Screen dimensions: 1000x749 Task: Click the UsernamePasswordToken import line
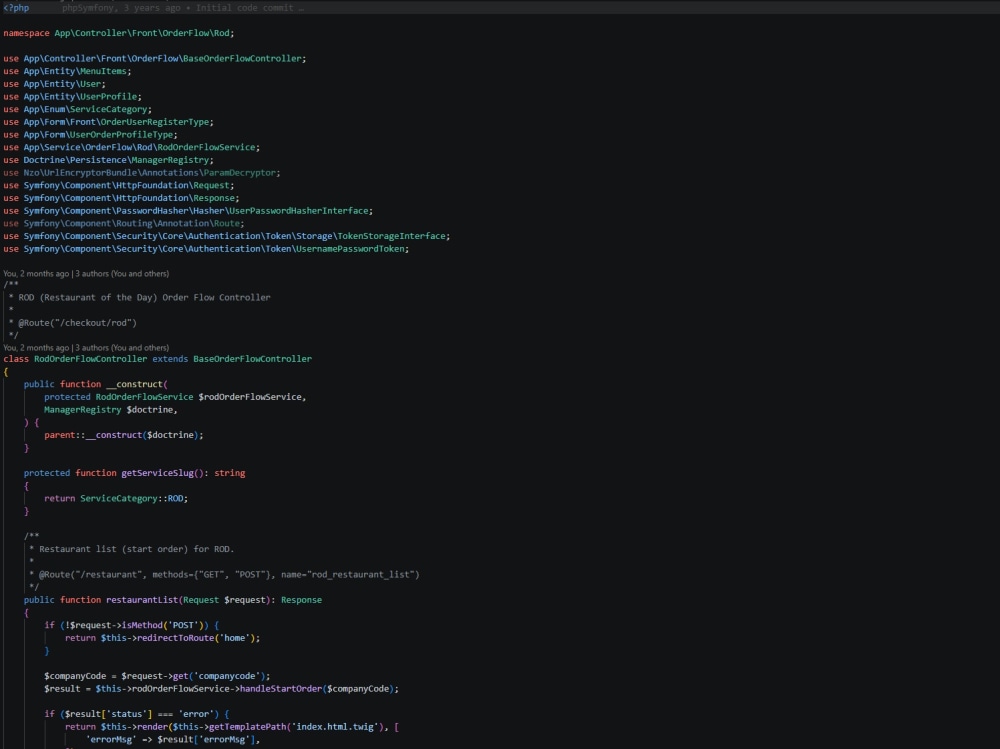[x=206, y=249]
